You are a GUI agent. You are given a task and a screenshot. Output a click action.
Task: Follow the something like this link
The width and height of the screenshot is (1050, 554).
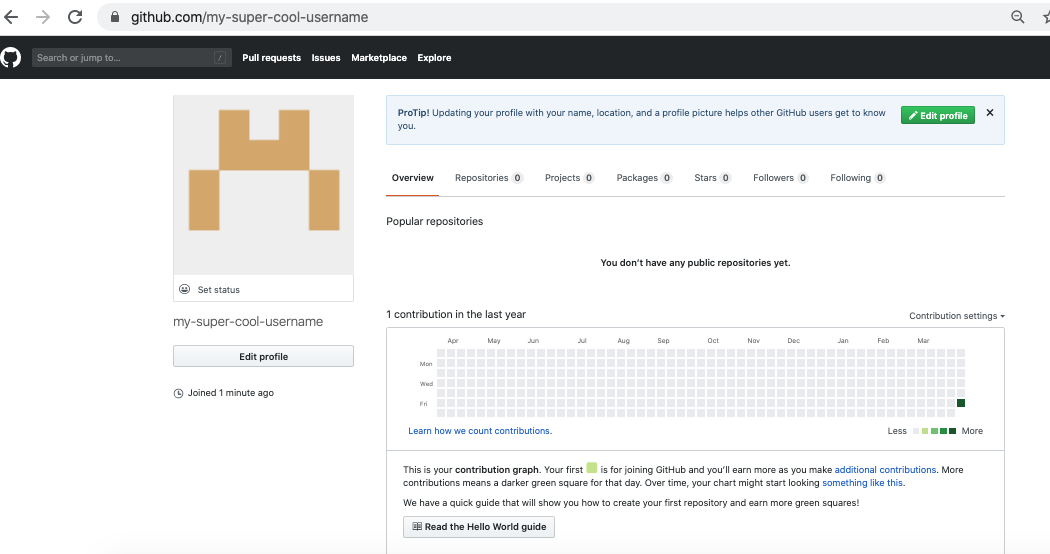pyautogui.click(x=862, y=482)
